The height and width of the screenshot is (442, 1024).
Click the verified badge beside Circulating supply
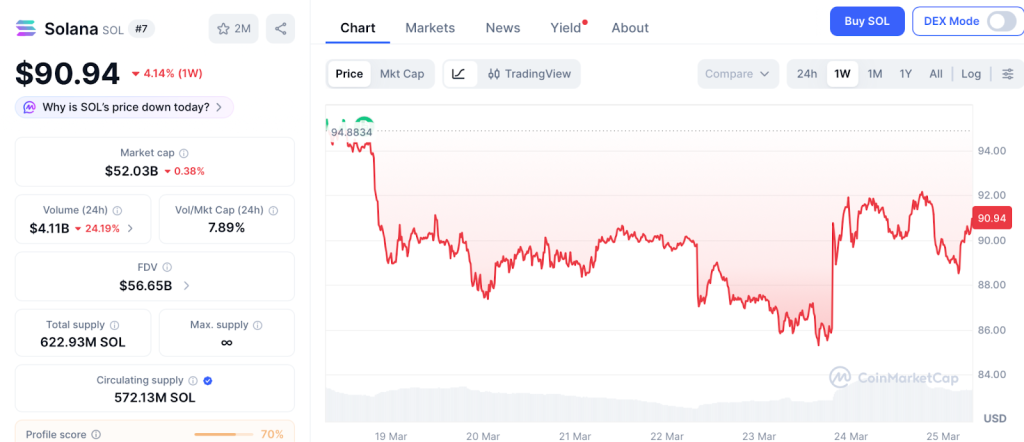click(207, 381)
